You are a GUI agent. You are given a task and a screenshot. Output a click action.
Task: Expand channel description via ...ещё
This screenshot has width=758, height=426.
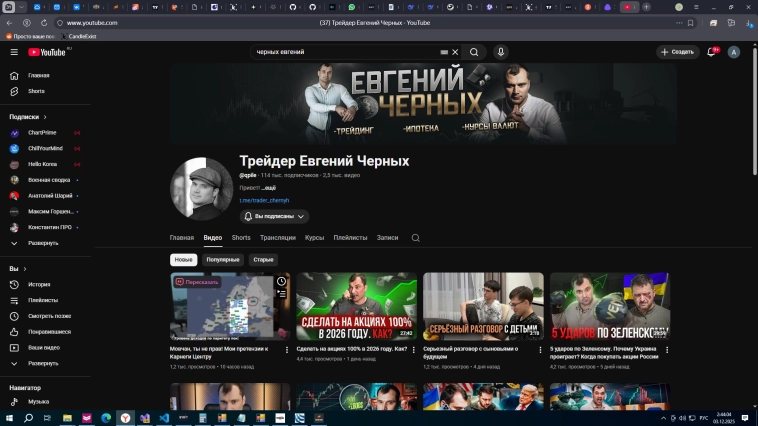[269, 188]
